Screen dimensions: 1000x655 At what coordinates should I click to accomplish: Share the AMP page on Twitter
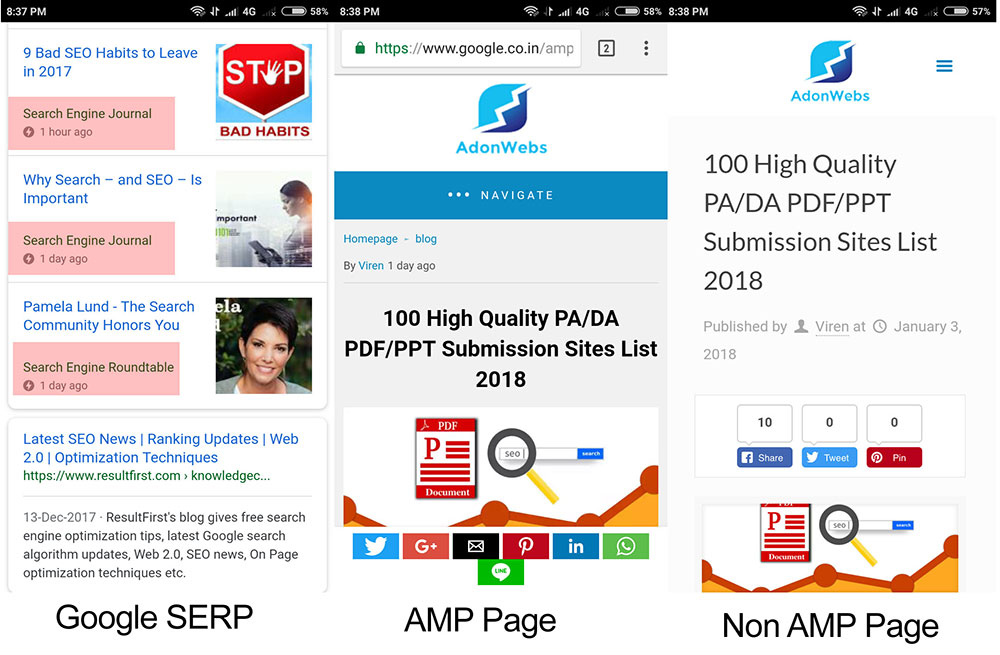[x=376, y=546]
